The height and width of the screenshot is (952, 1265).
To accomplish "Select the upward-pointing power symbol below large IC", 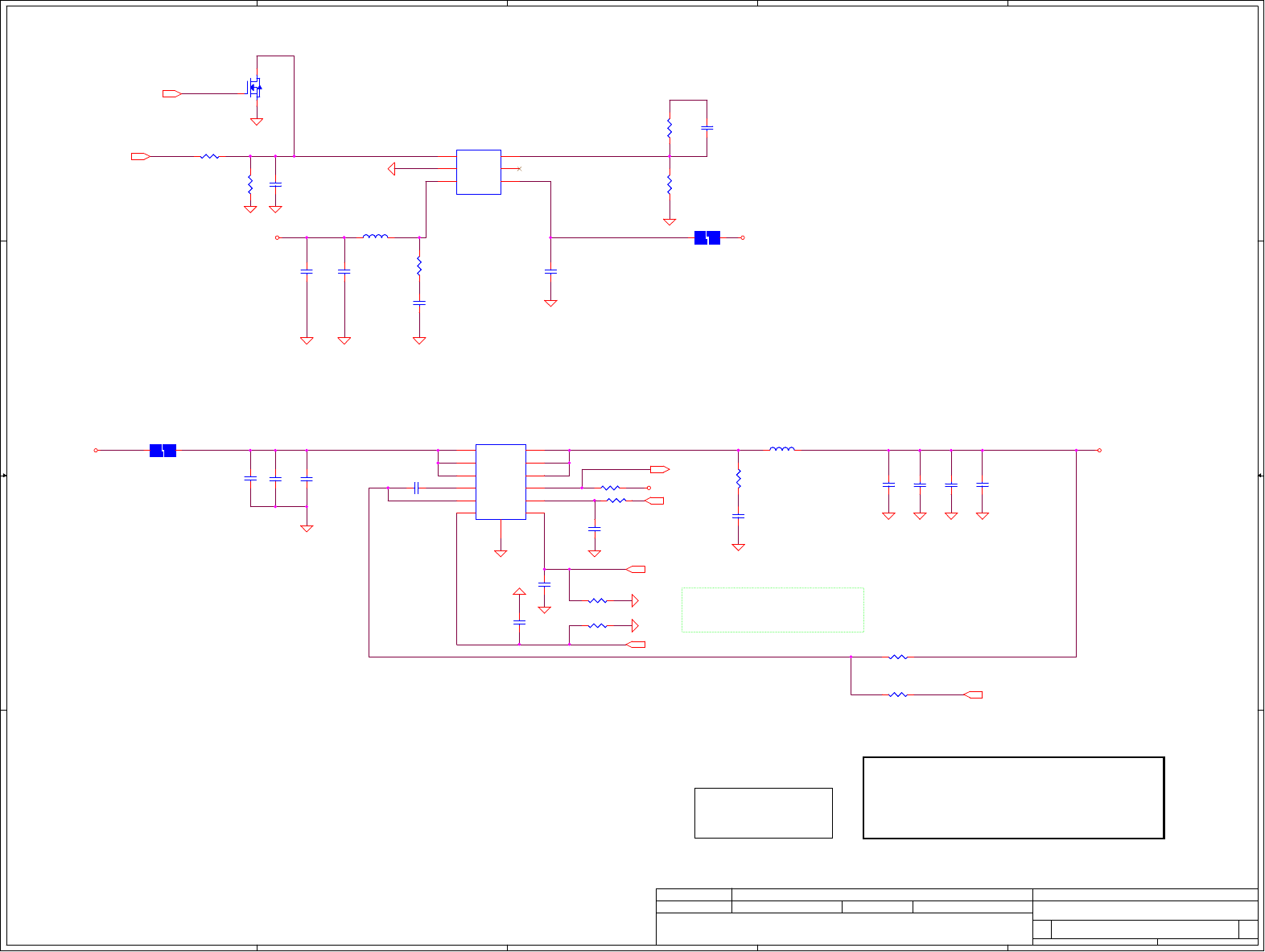I will pos(519,591).
